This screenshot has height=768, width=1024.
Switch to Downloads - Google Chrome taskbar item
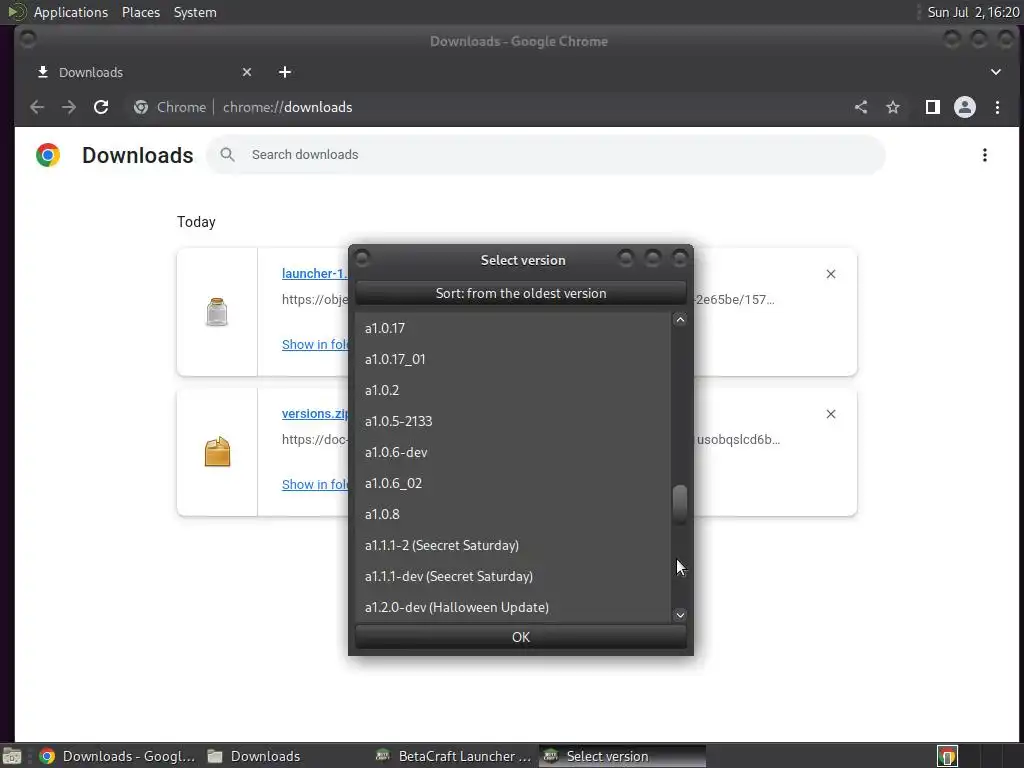click(118, 756)
